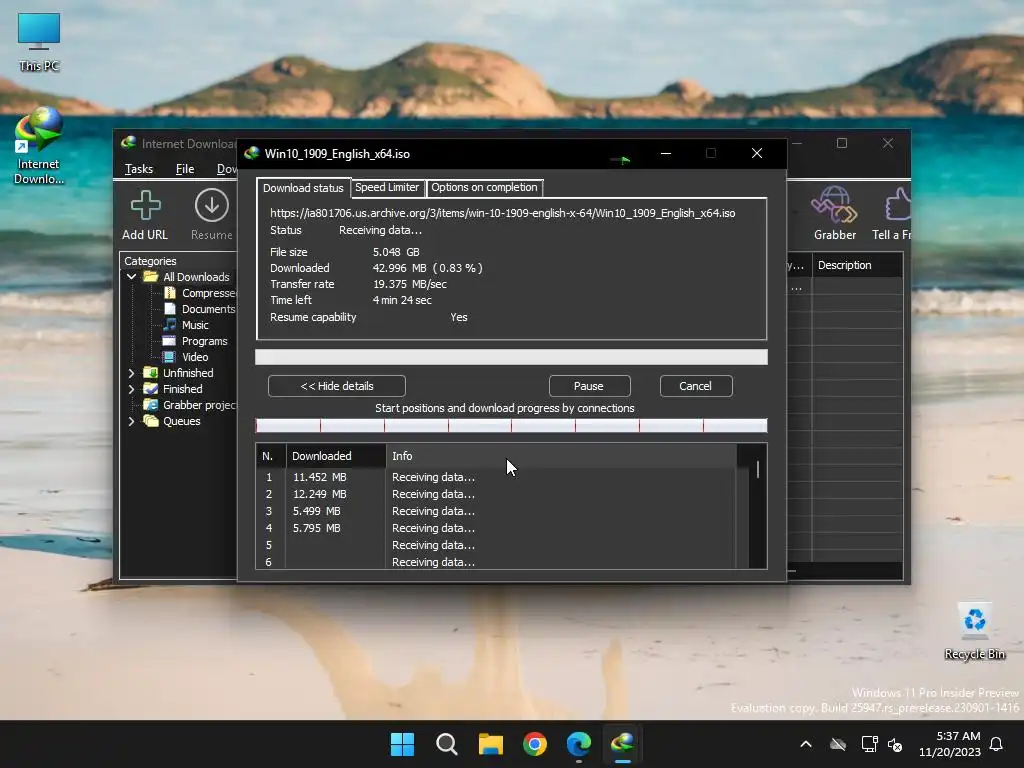This screenshot has height=768, width=1024.
Task: Open File Explorer from the taskbar
Action: (x=490, y=744)
